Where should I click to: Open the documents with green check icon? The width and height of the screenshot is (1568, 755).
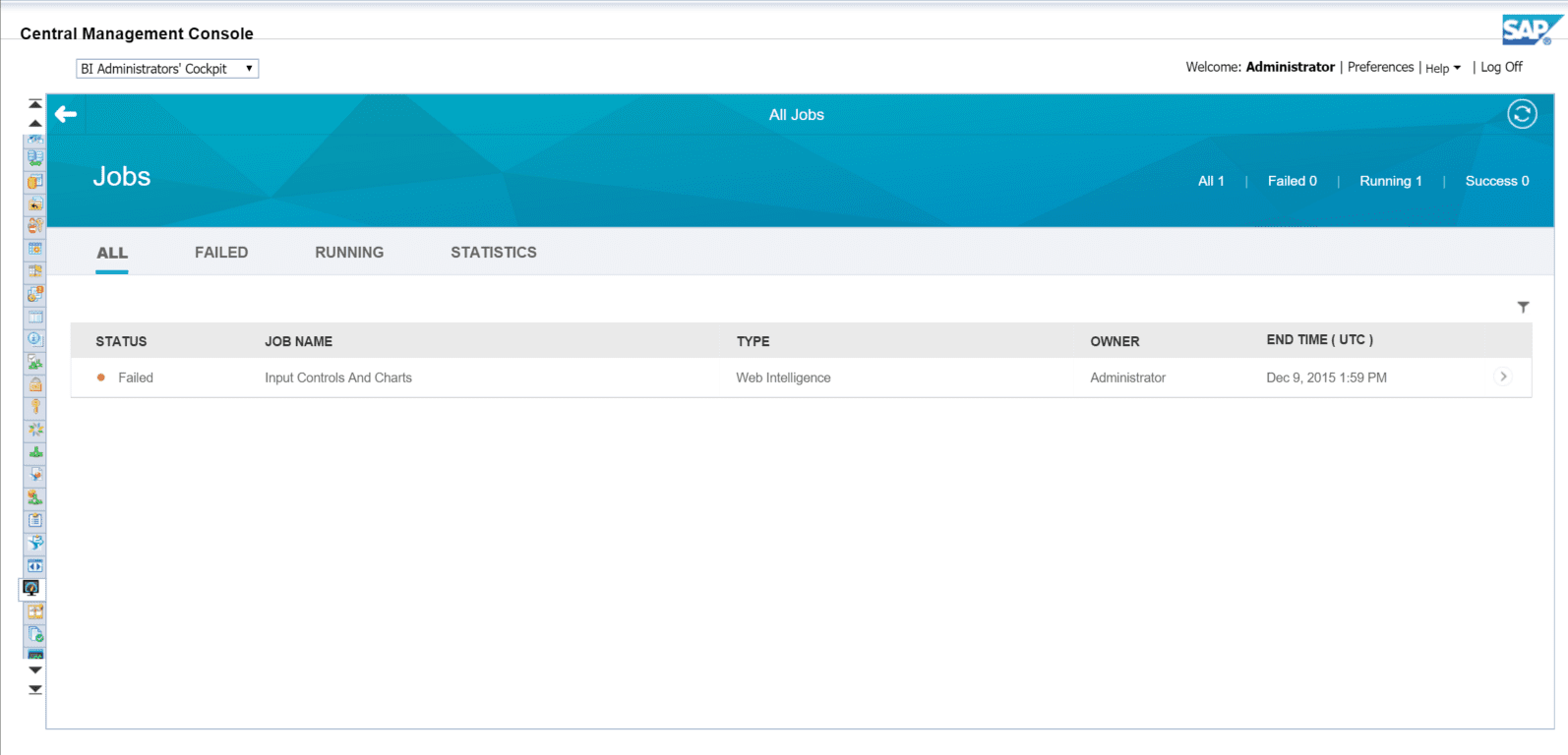[35, 634]
